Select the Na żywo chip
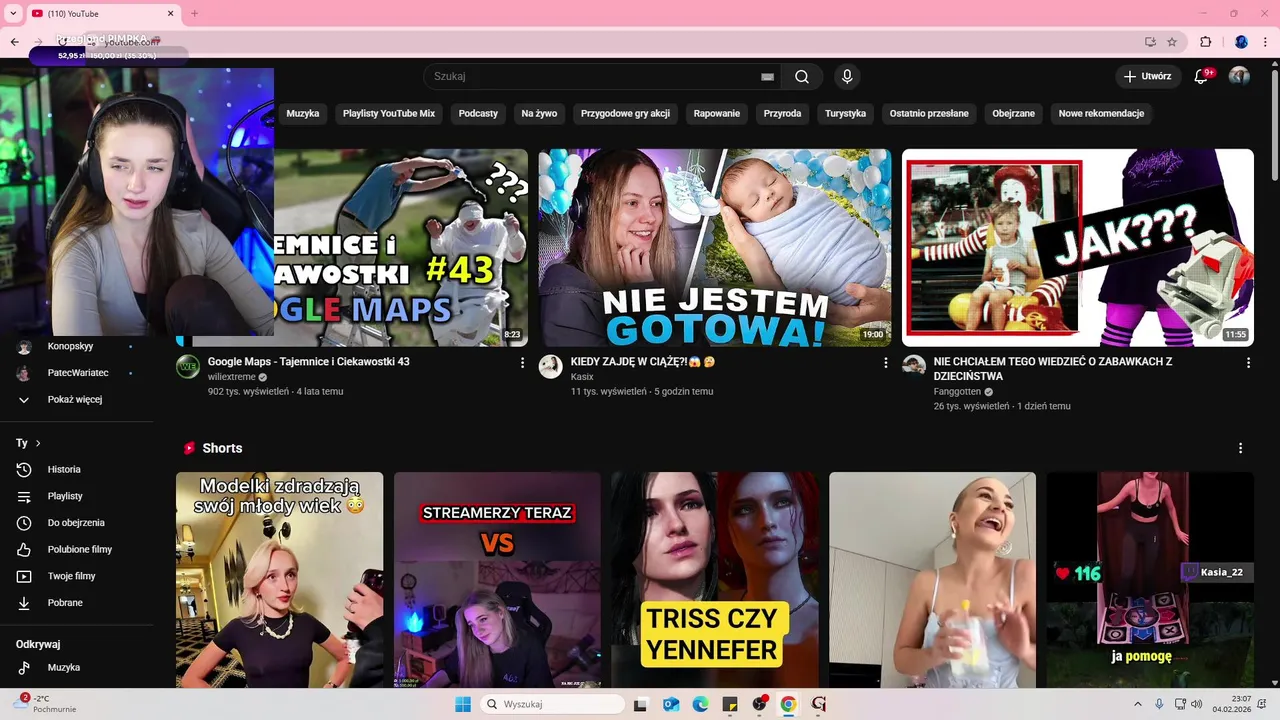 [539, 113]
